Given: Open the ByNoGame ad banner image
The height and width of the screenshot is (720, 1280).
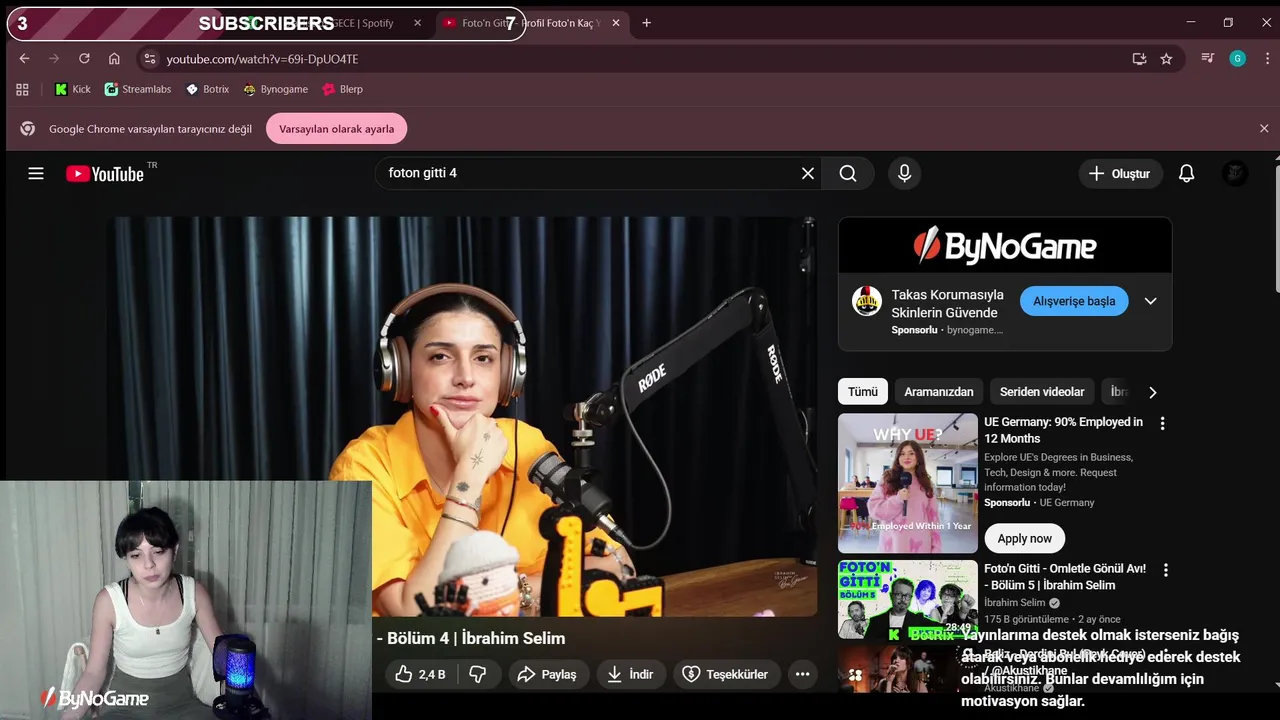Looking at the screenshot, I should [x=1005, y=245].
